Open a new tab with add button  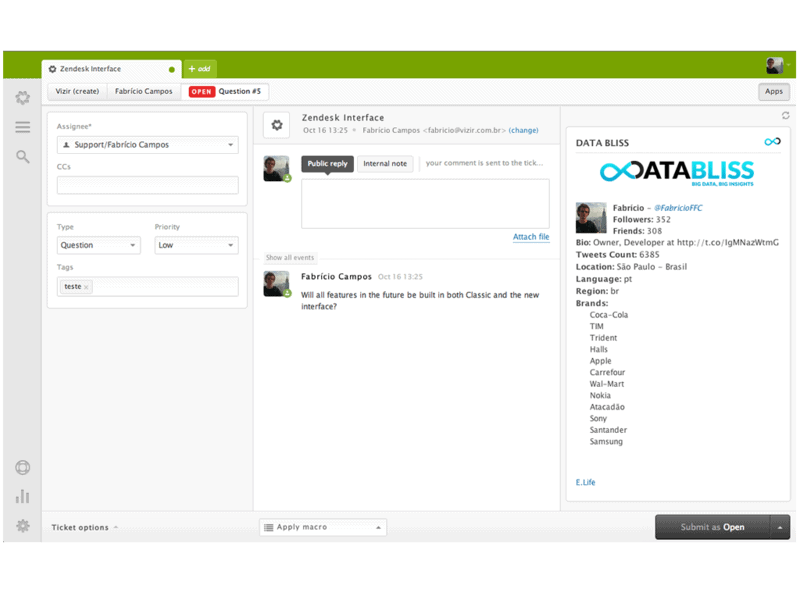tap(199, 69)
